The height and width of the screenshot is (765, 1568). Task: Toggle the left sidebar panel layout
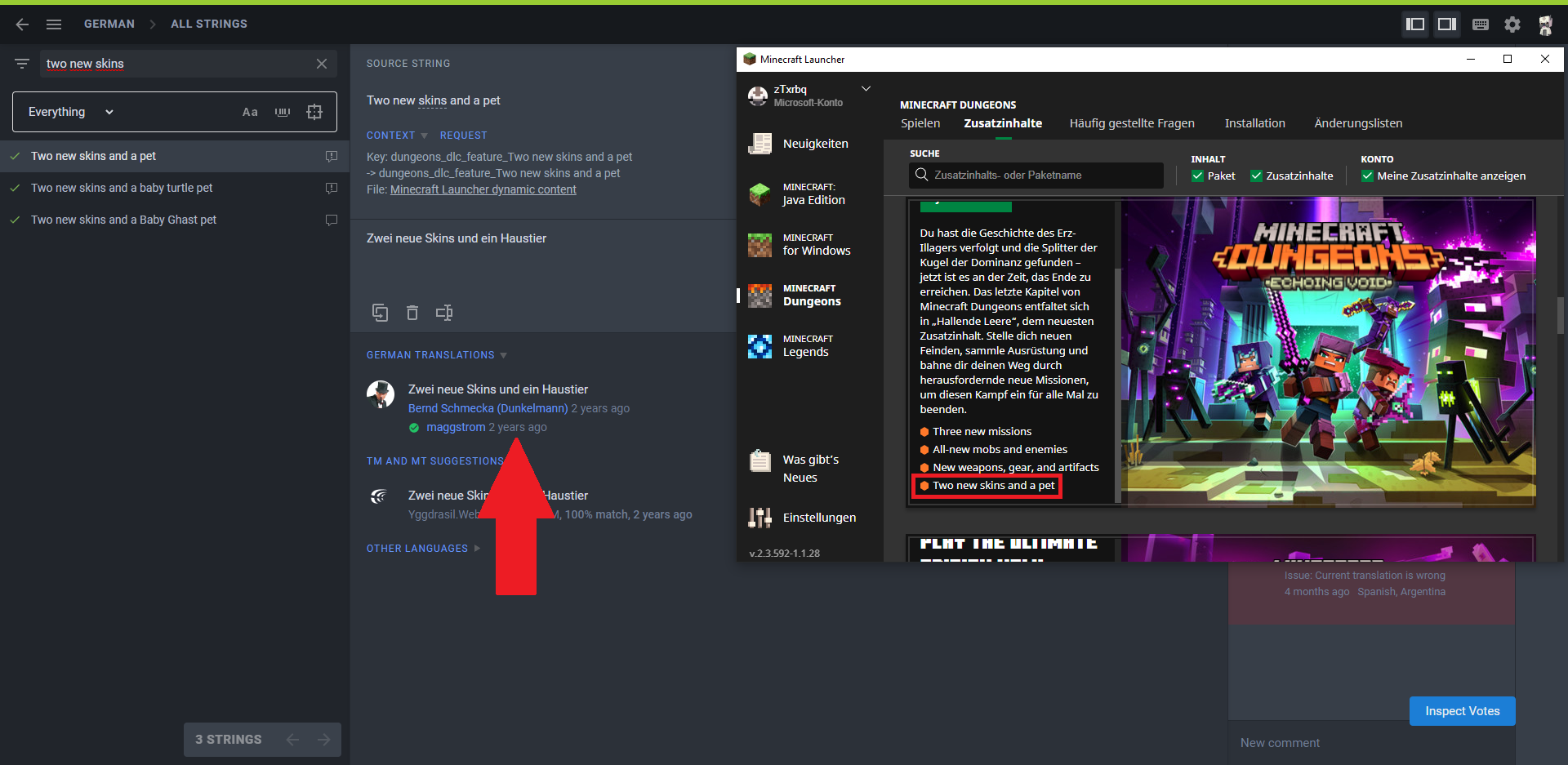[1415, 24]
